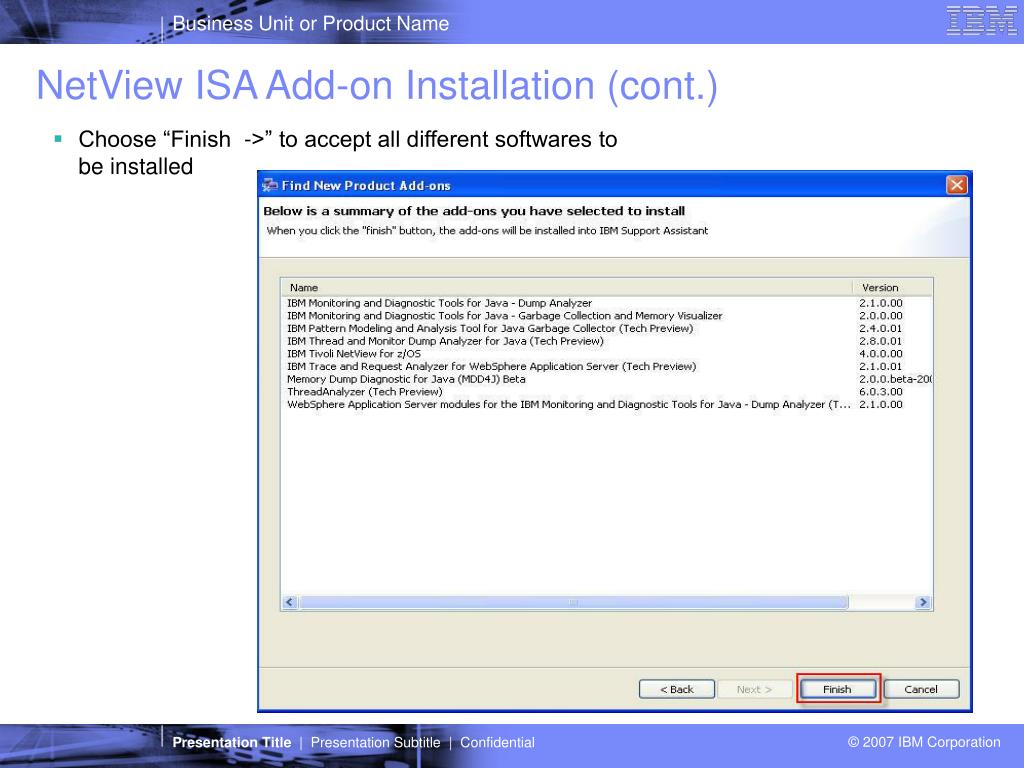Click version value 6.0.3.00
Screen dimensions: 1024x768
(880, 392)
